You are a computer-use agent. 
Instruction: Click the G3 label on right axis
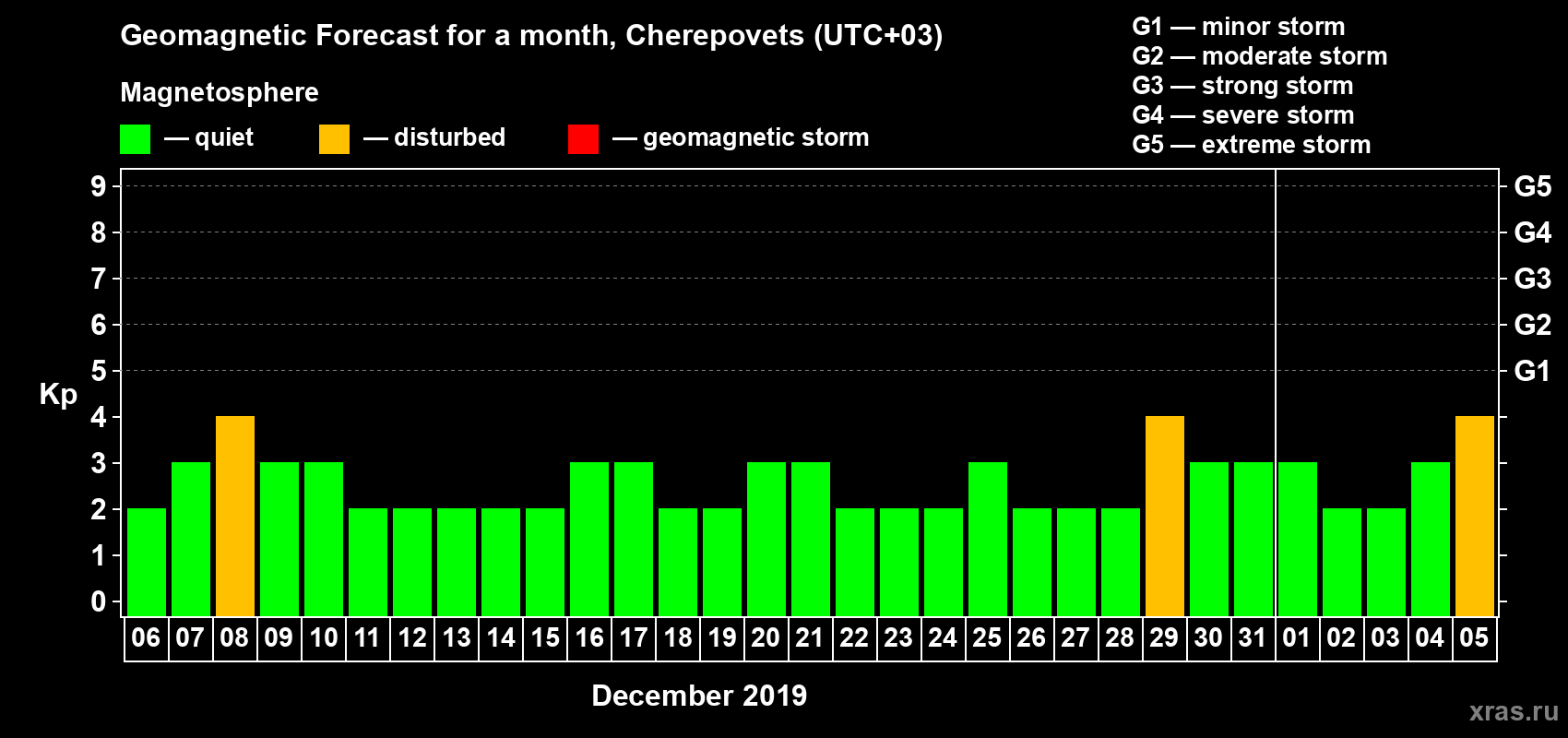point(1533,279)
